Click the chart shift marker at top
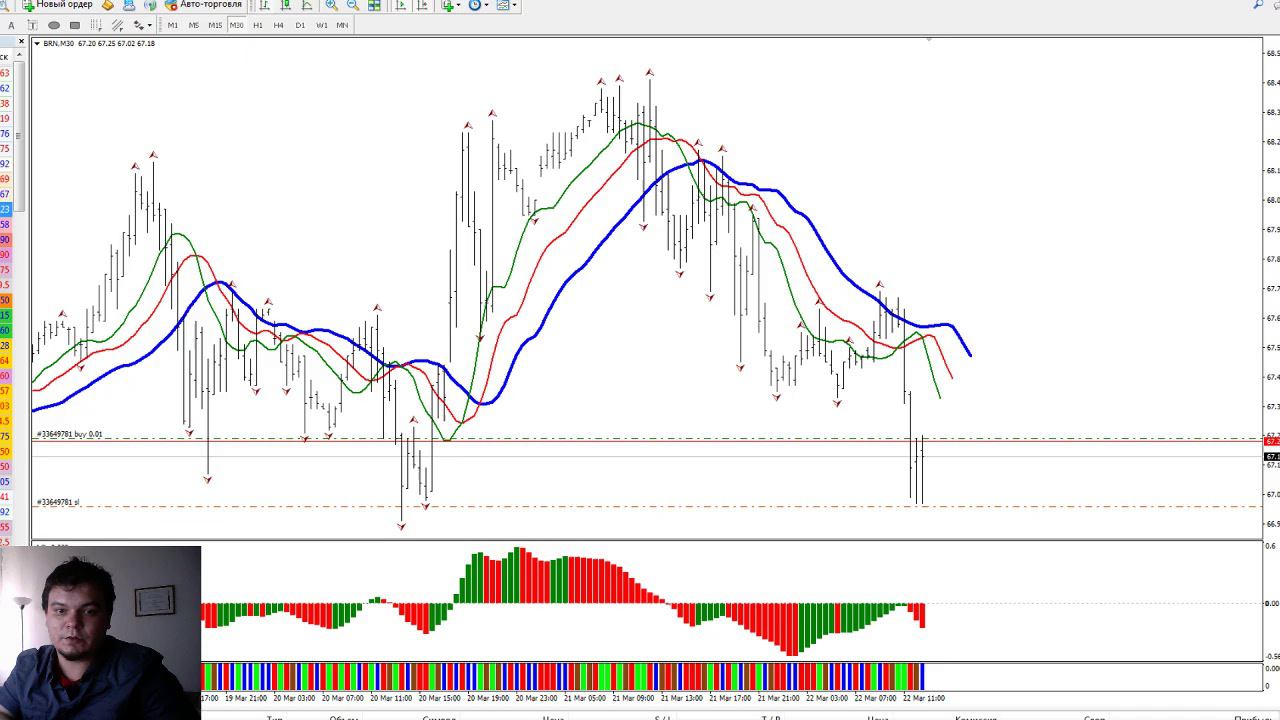1280x720 pixels. point(929,40)
